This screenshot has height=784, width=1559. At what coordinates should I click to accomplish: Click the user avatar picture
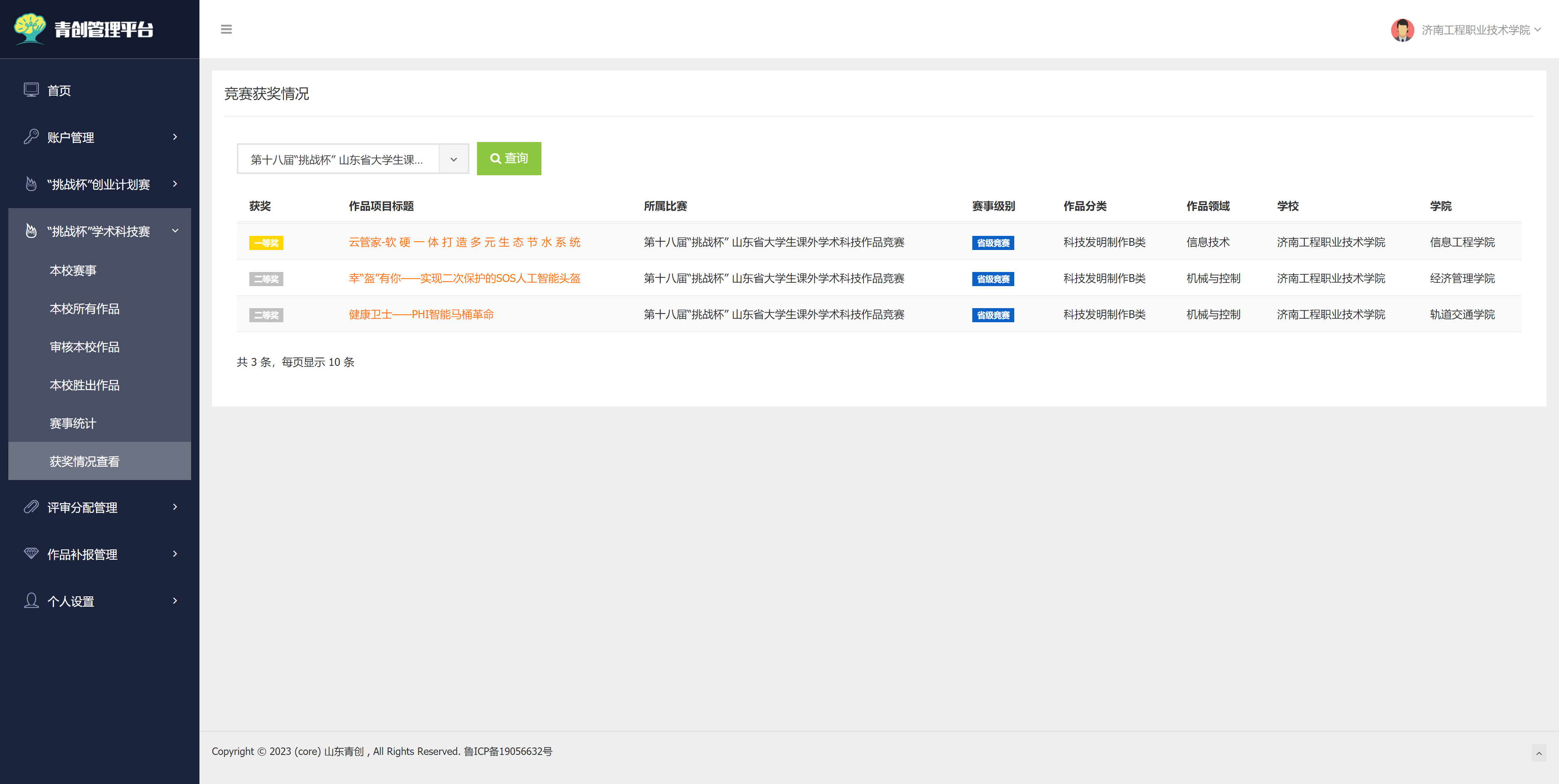(x=1402, y=29)
